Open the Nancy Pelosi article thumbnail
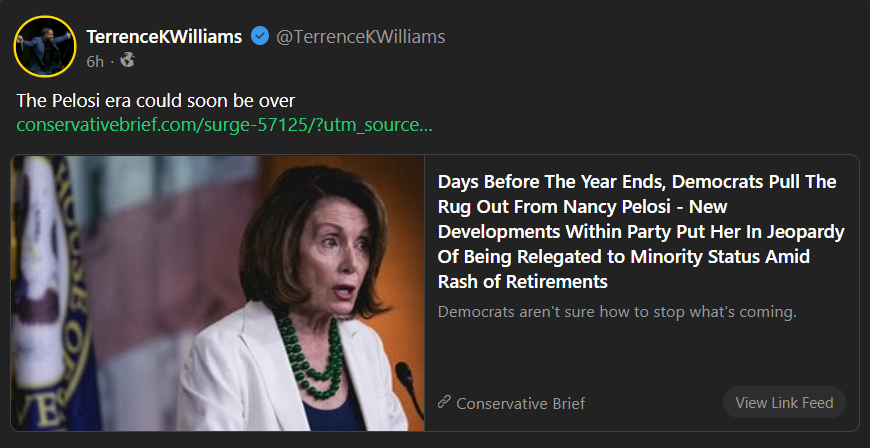This screenshot has height=448, width=870. pyautogui.click(x=218, y=293)
